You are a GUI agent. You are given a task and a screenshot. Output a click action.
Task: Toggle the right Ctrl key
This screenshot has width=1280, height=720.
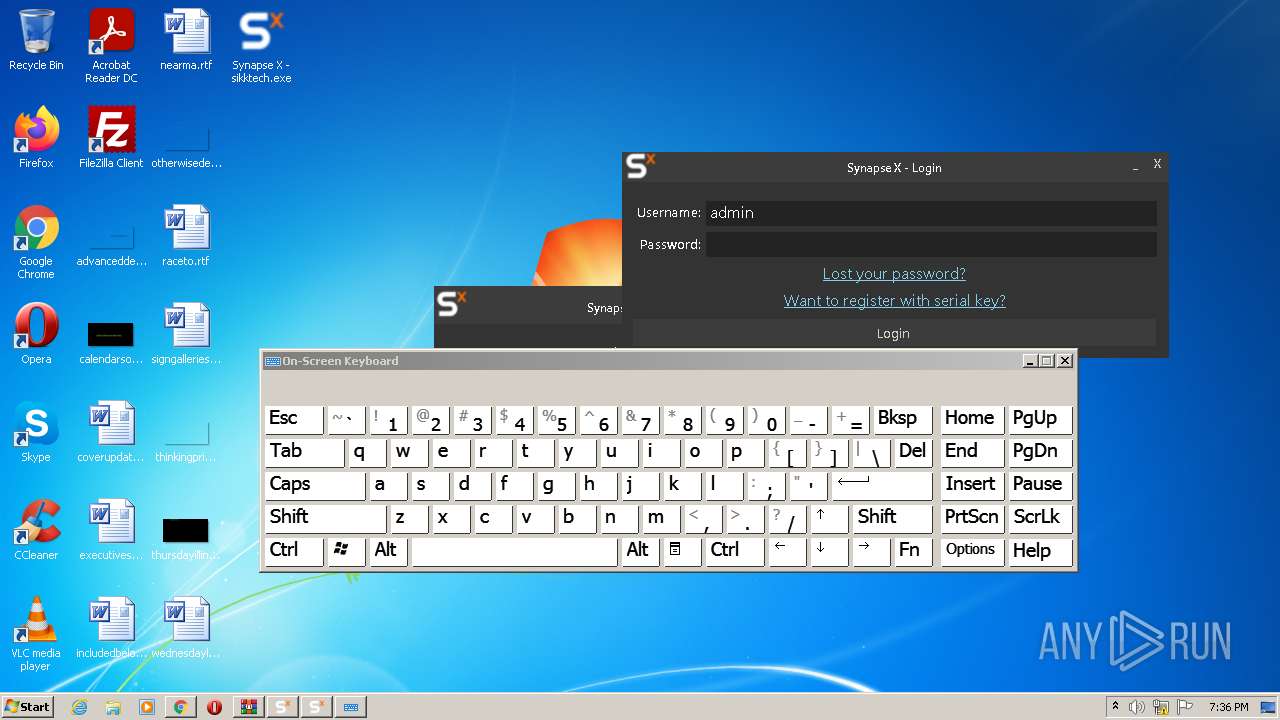tap(735, 551)
